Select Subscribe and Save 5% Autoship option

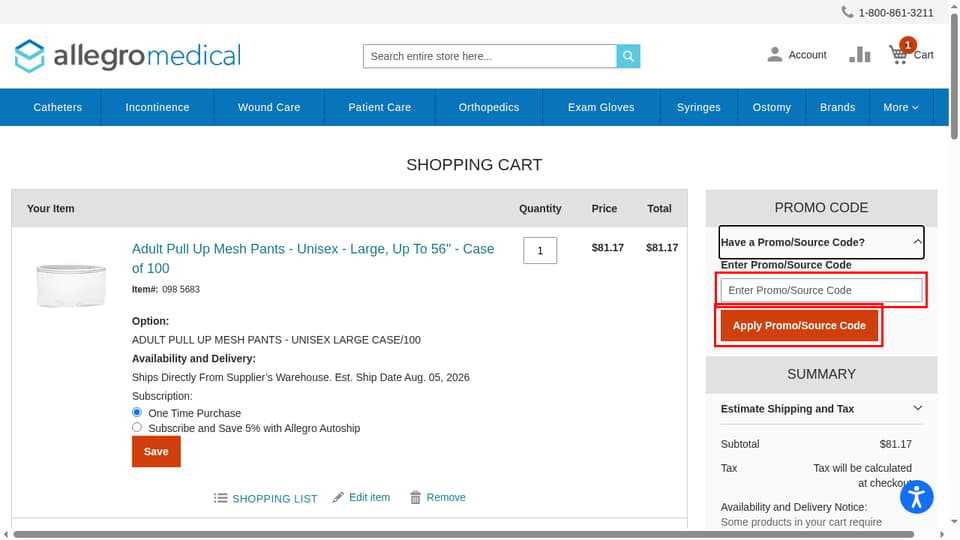click(137, 427)
